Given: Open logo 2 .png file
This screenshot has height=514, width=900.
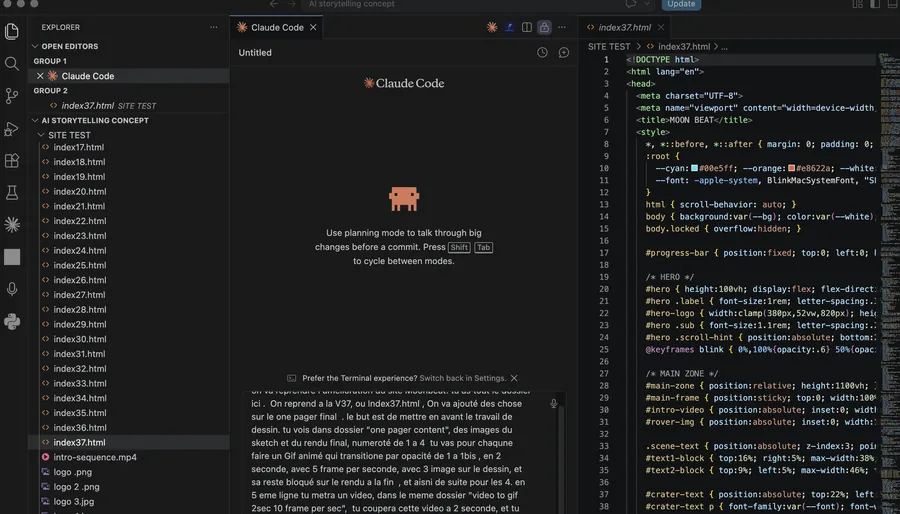Looking at the screenshot, I should [129, 486].
